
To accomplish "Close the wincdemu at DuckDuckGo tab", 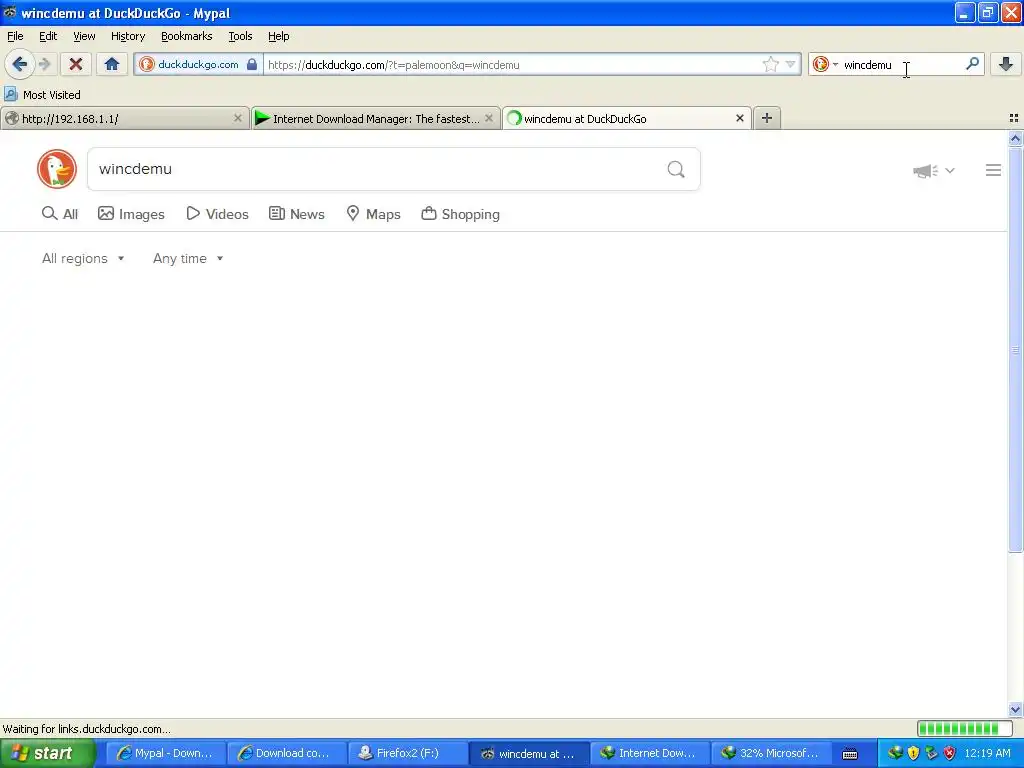I will point(739,118).
